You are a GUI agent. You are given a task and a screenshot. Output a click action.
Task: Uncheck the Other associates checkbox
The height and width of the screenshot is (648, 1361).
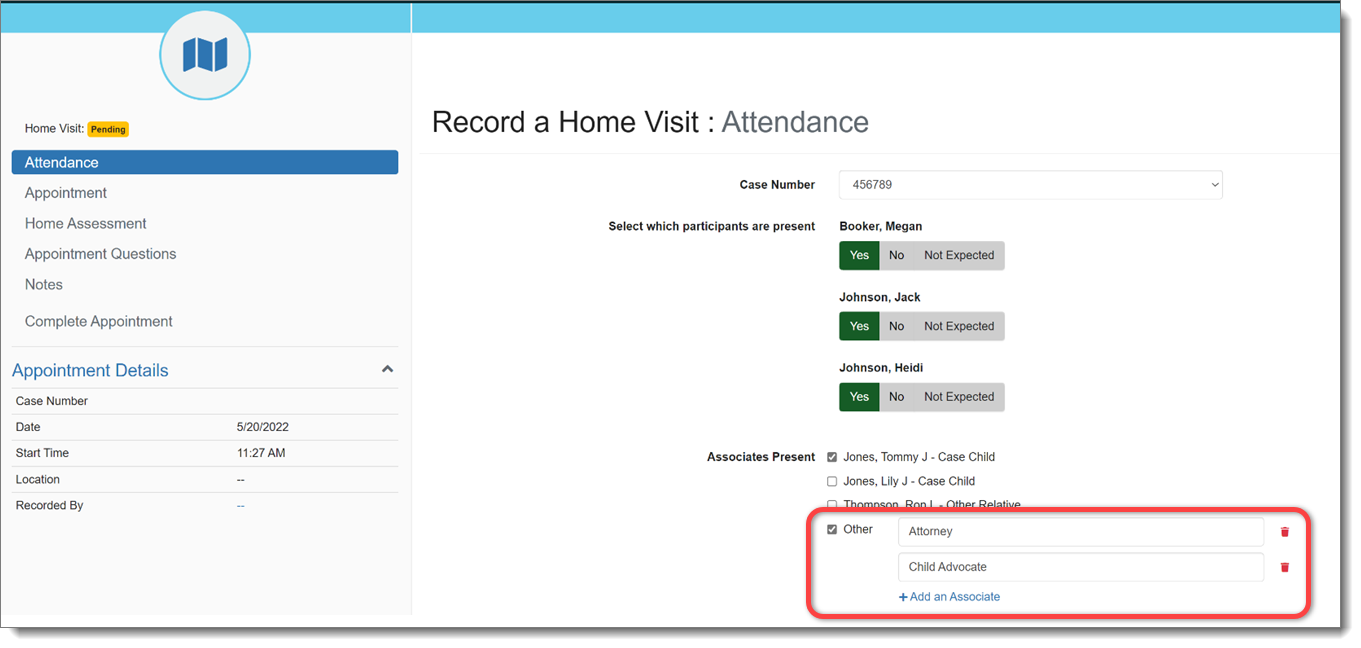pos(832,530)
